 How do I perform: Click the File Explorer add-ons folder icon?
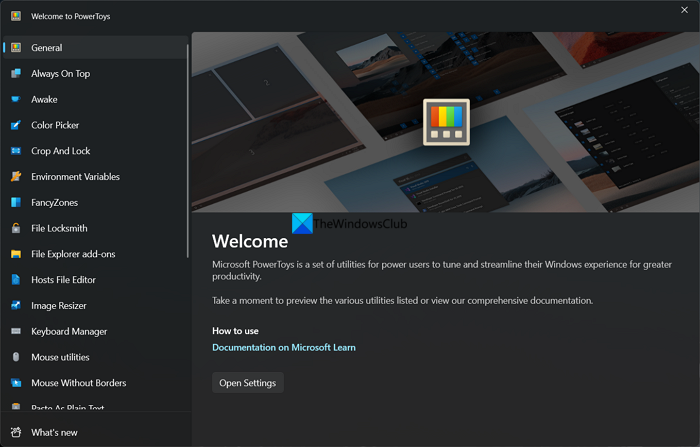16,254
